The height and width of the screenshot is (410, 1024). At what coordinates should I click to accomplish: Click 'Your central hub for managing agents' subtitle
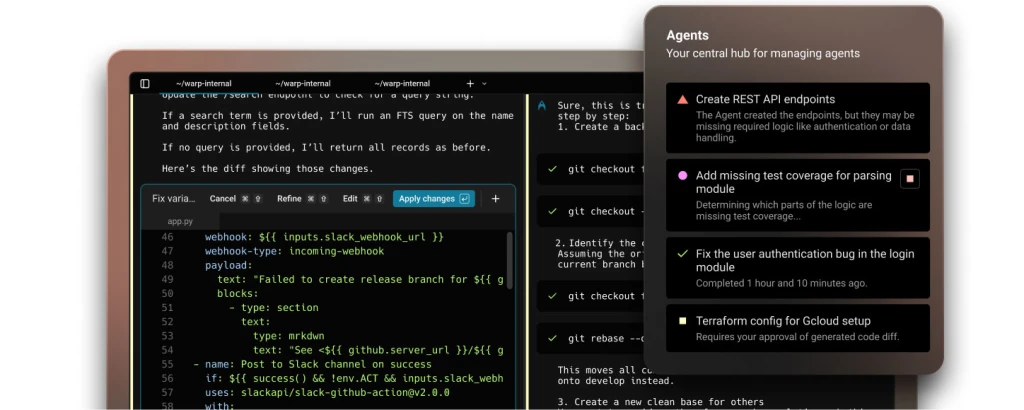(763, 54)
